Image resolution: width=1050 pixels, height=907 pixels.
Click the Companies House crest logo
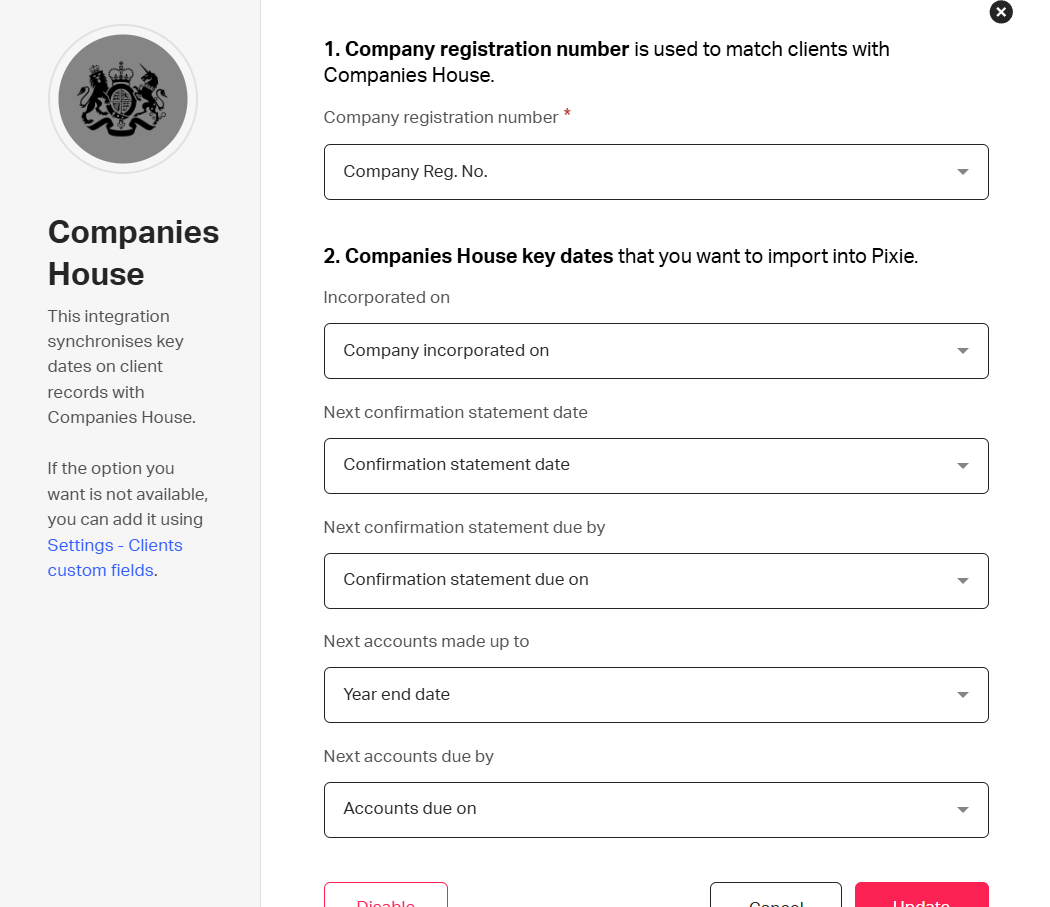coord(123,99)
